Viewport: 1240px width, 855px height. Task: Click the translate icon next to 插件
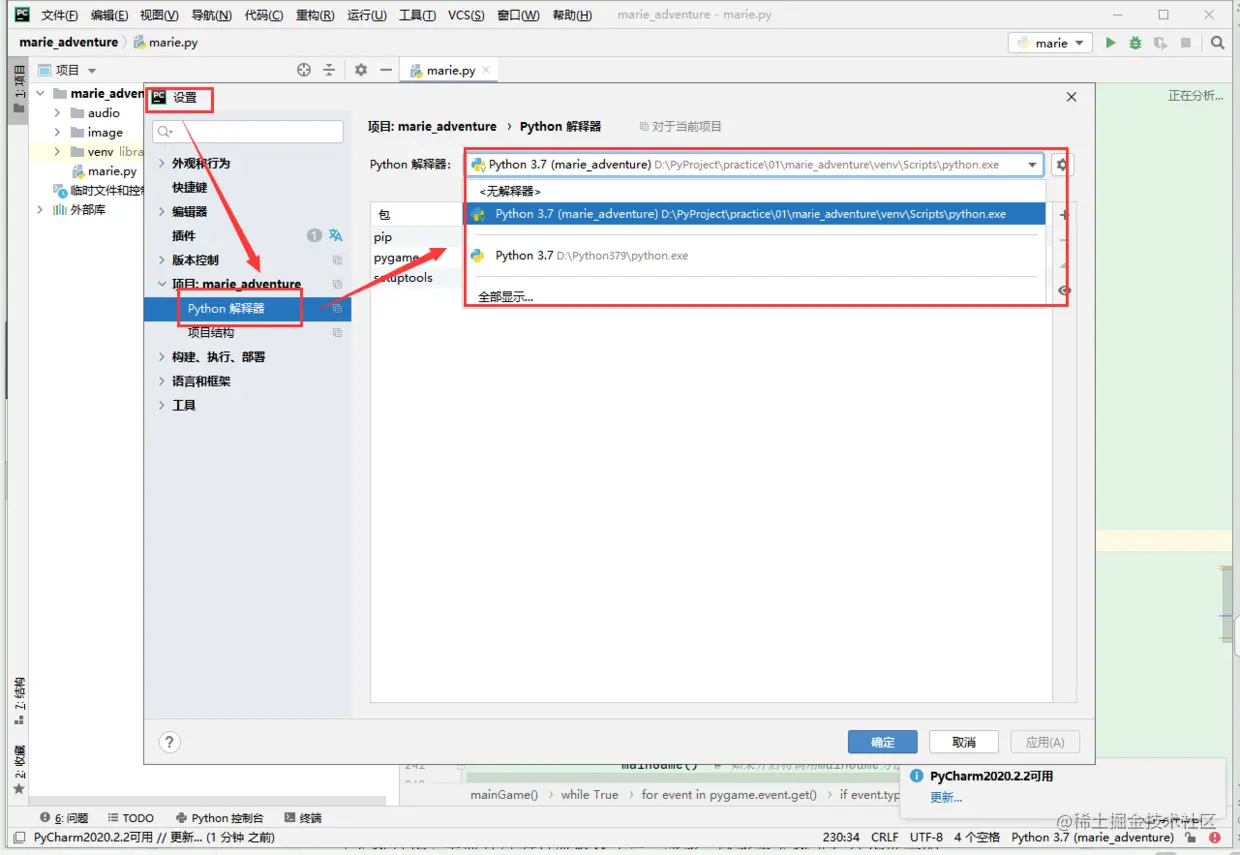click(336, 236)
